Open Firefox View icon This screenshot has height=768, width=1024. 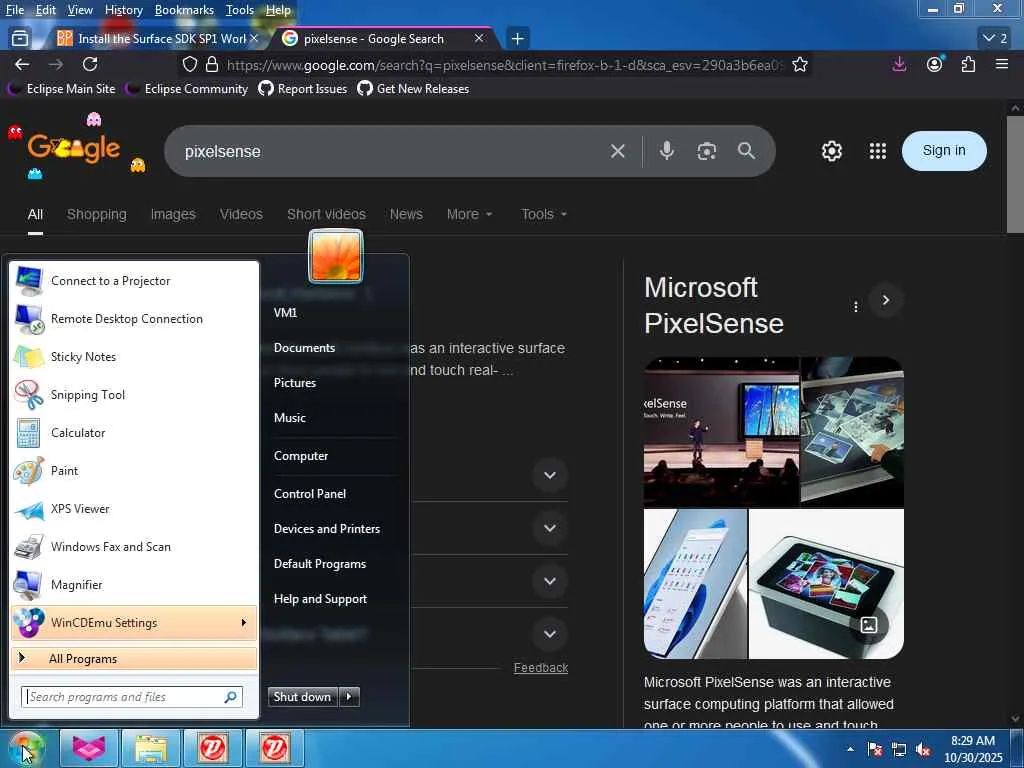(20, 39)
